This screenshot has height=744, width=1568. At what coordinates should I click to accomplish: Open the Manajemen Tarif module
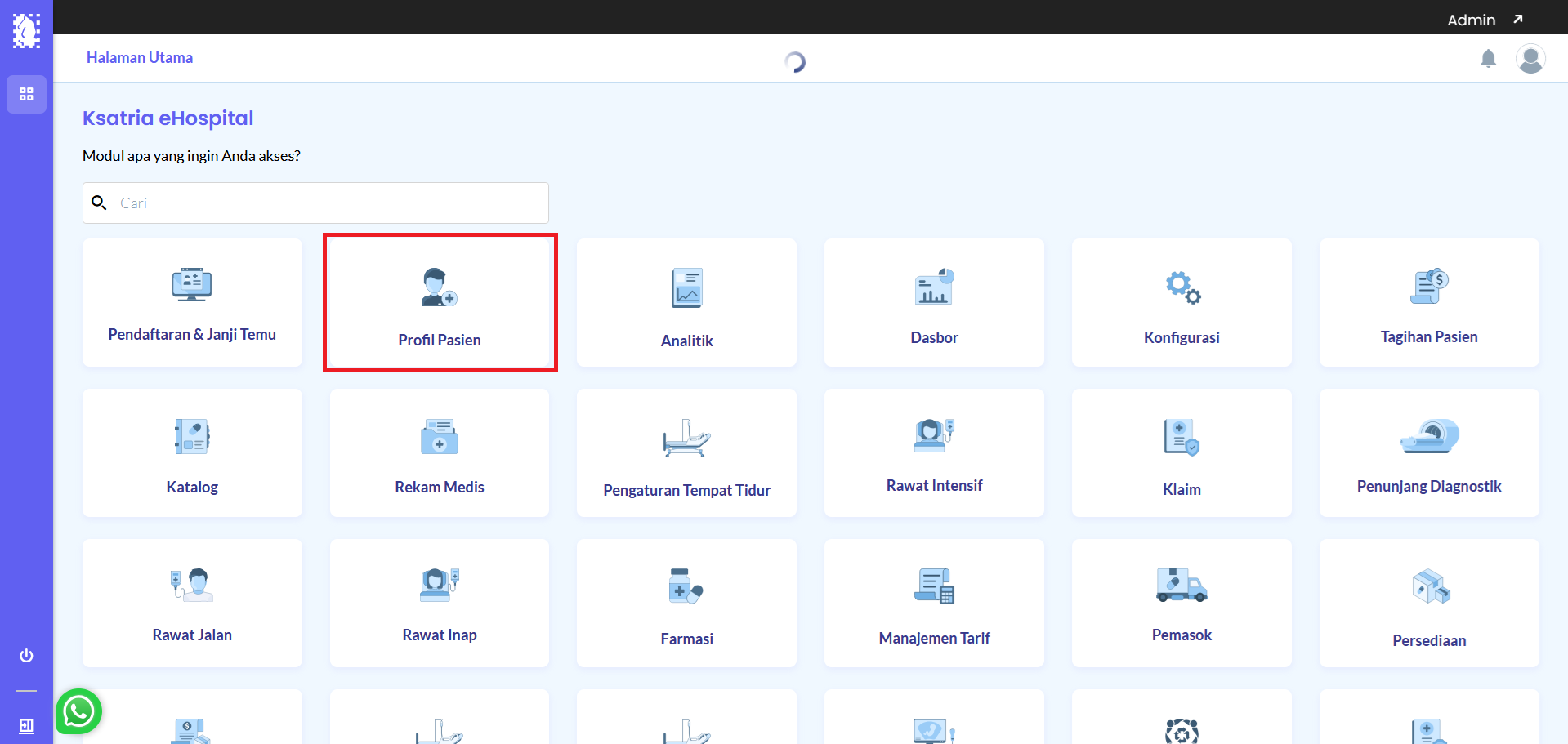934,603
